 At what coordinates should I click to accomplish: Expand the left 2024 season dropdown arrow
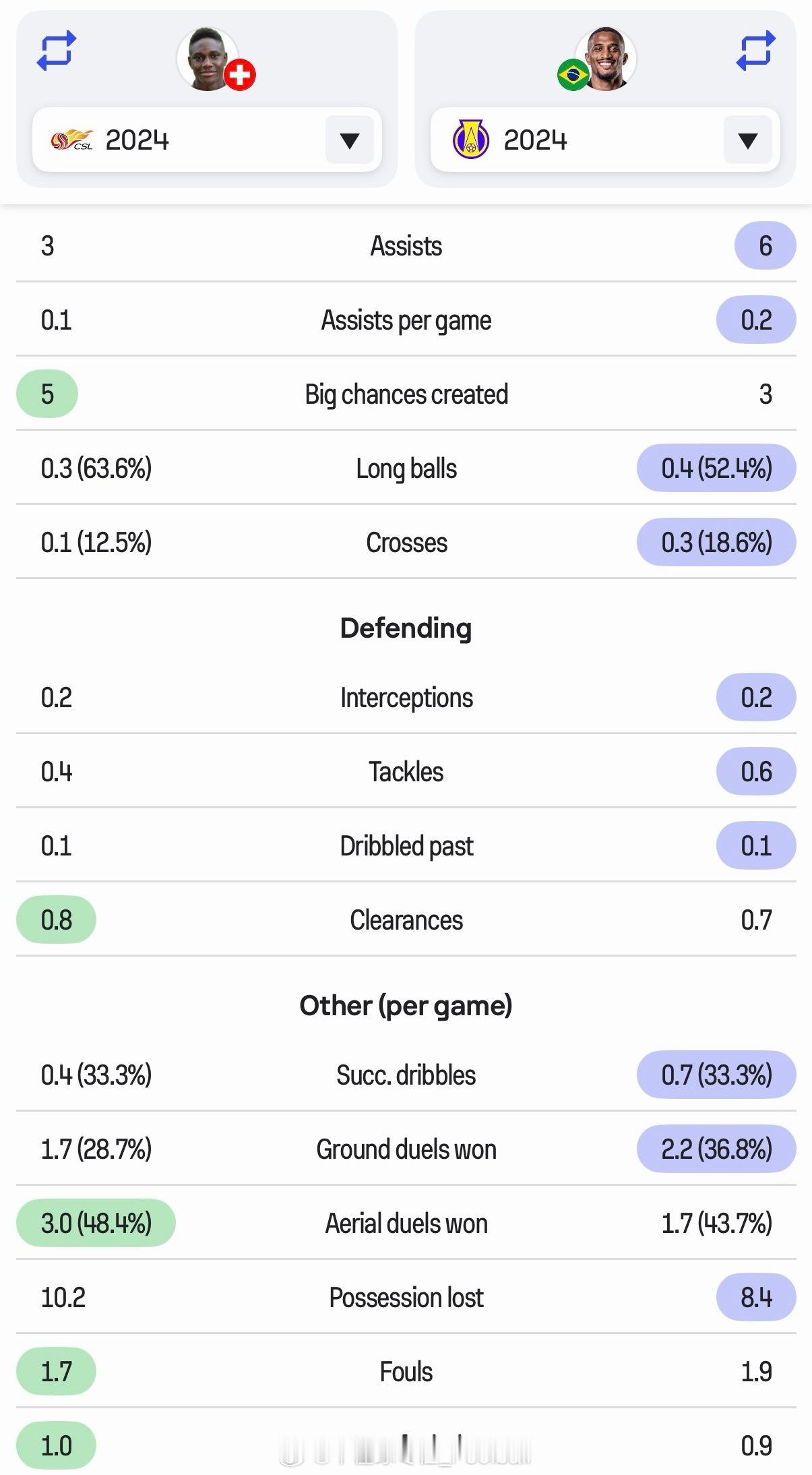[349, 140]
